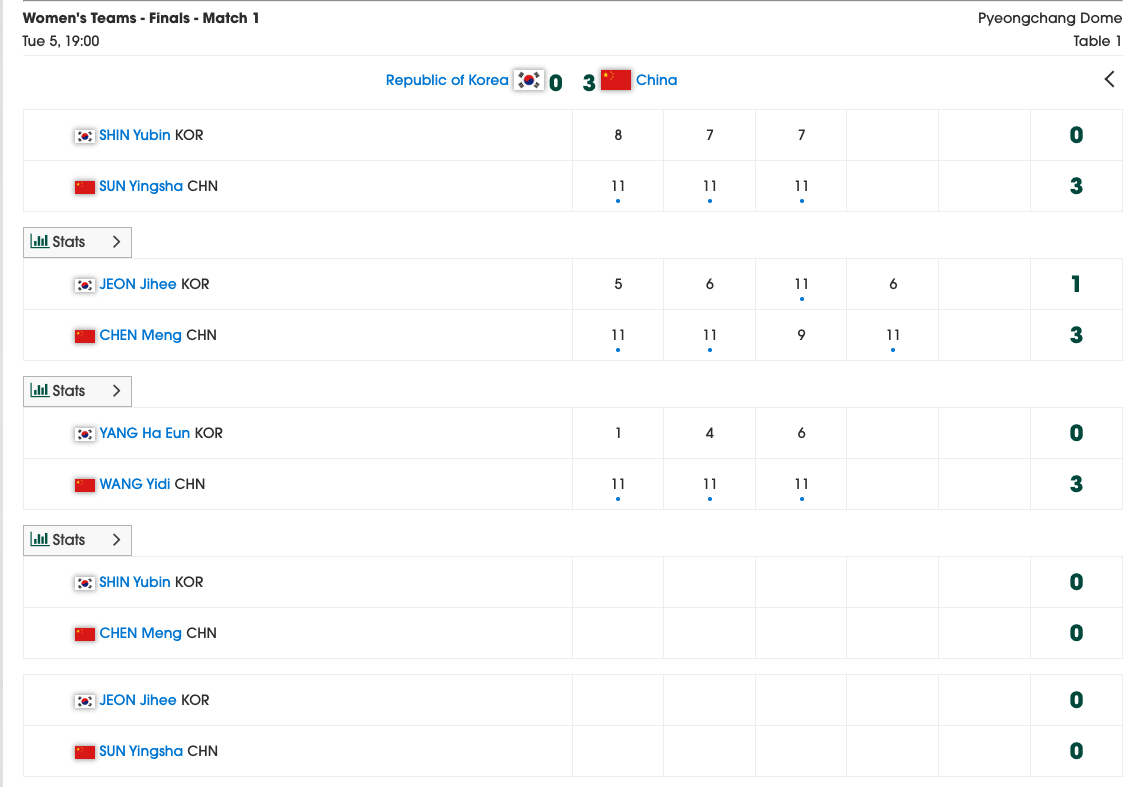This screenshot has width=1143, height=787.
Task: Click Chinese flag beside SUN Yingsha, fifth match
Action: (85, 753)
